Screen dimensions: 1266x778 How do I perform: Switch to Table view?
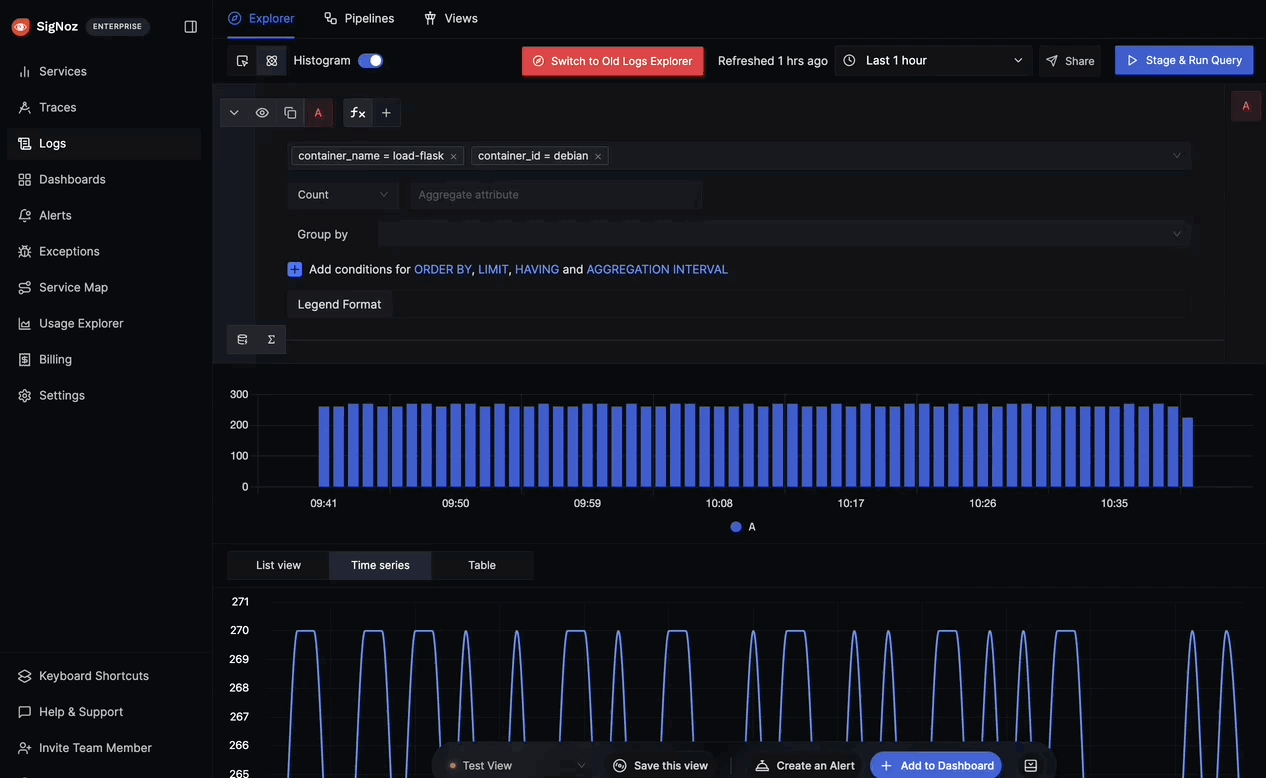(x=482, y=565)
